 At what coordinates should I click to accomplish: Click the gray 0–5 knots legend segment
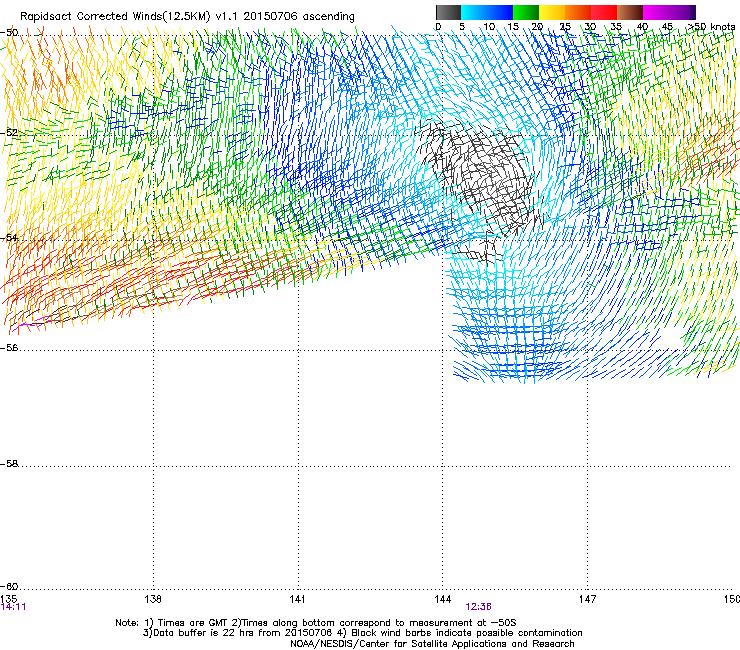point(448,12)
